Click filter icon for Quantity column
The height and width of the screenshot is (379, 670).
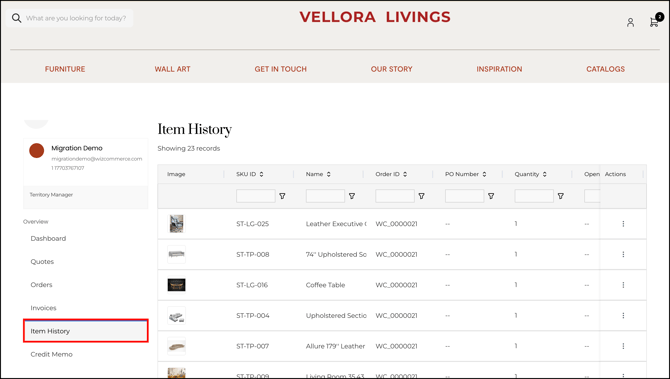click(561, 196)
